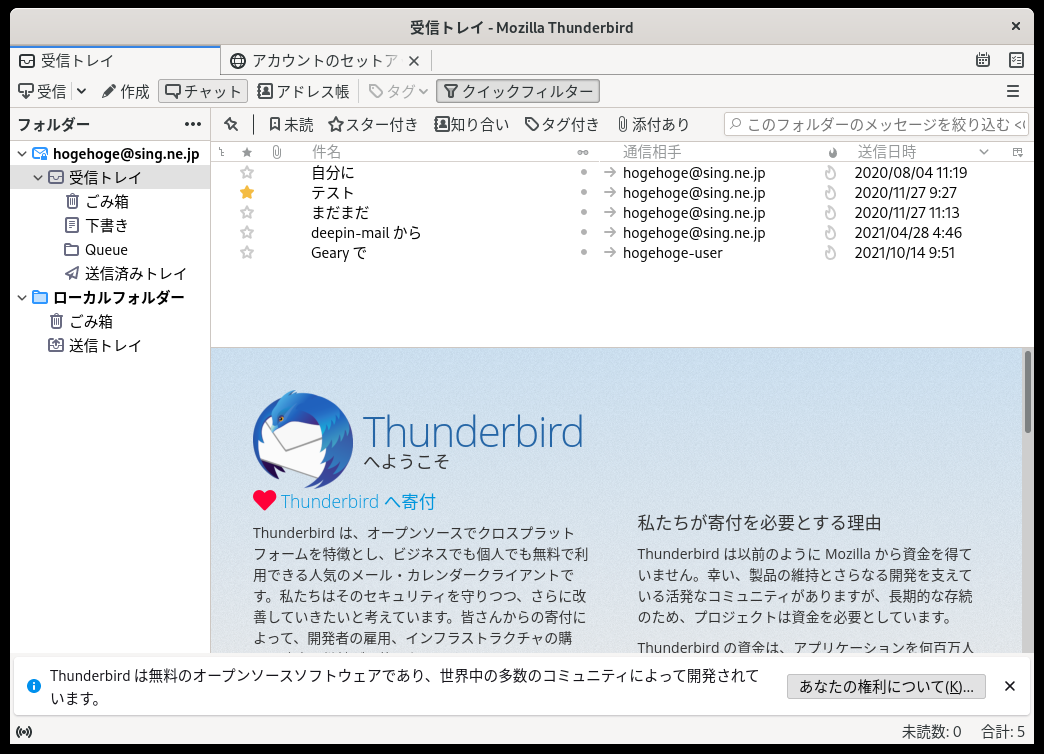Toggle read status of "deepin-mail から" message
Viewport: 1044px width, 754px height.
(584, 232)
